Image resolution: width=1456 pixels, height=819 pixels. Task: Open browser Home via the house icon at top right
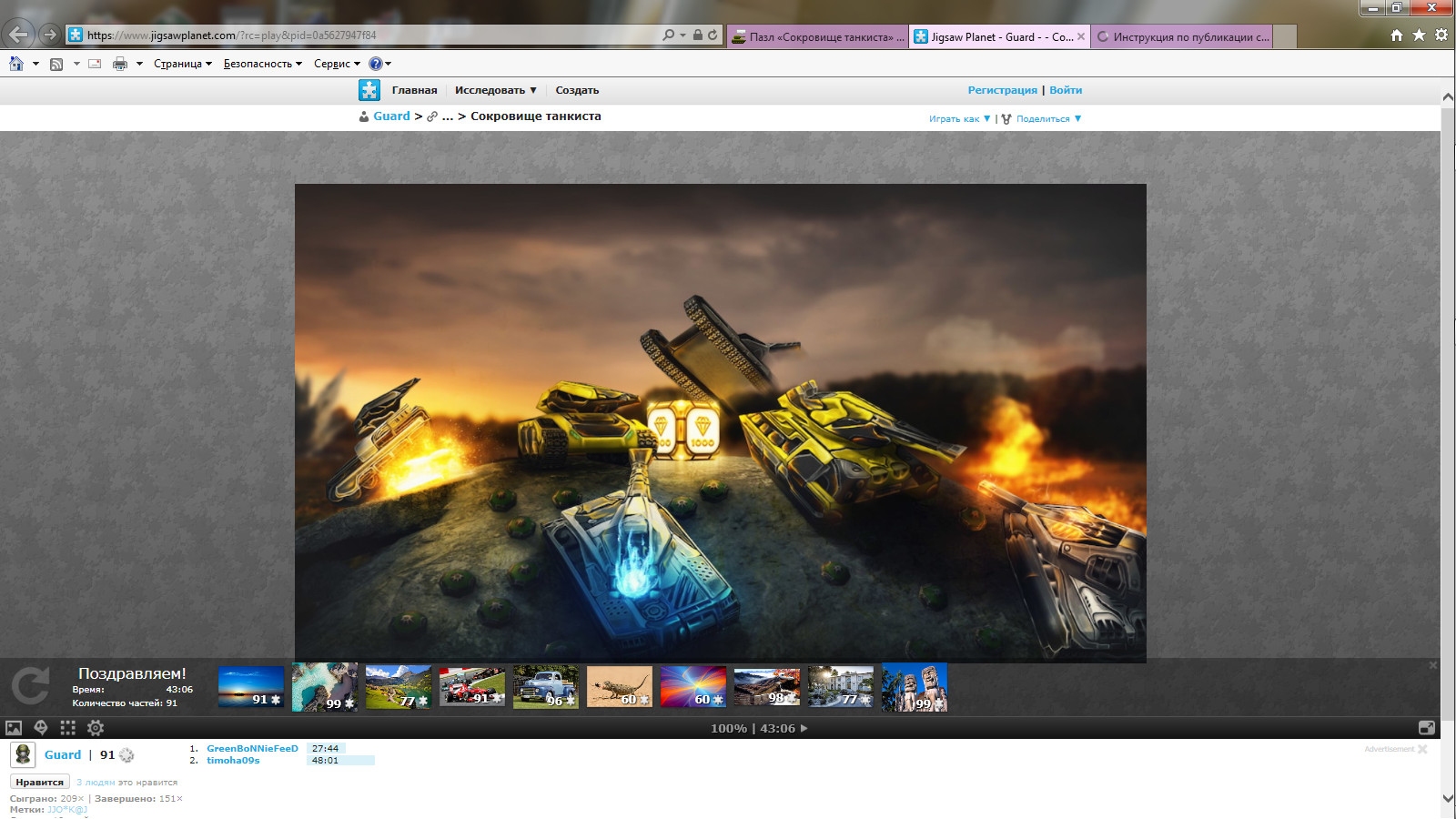1397,35
